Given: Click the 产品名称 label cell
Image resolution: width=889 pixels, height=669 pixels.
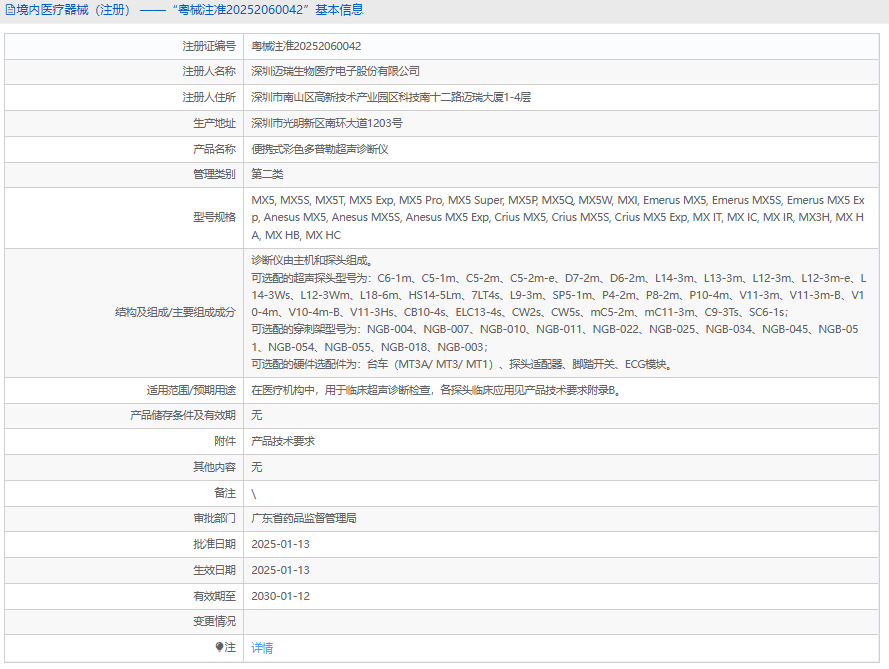Looking at the screenshot, I should tap(124, 149).
